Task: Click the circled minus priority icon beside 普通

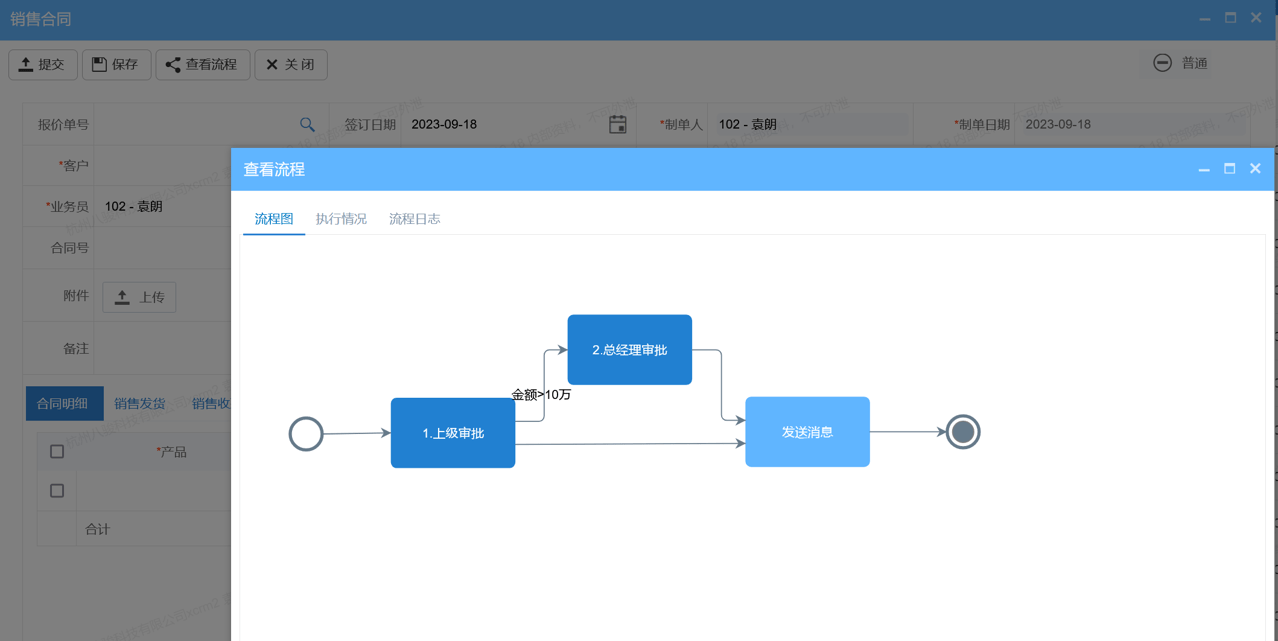Action: [x=1162, y=62]
